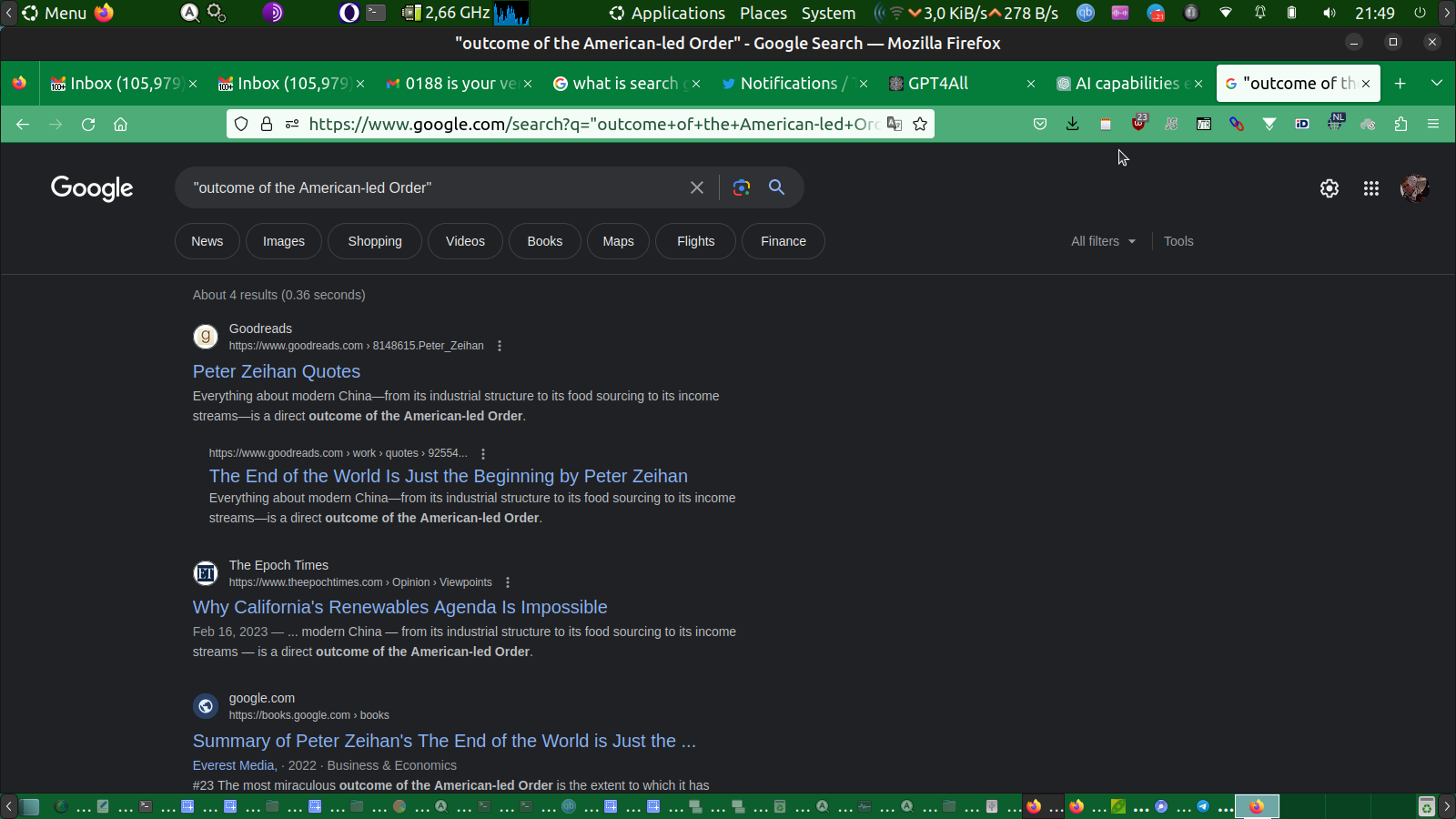Open the Places menu
The height and width of the screenshot is (819, 1456).
(763, 13)
